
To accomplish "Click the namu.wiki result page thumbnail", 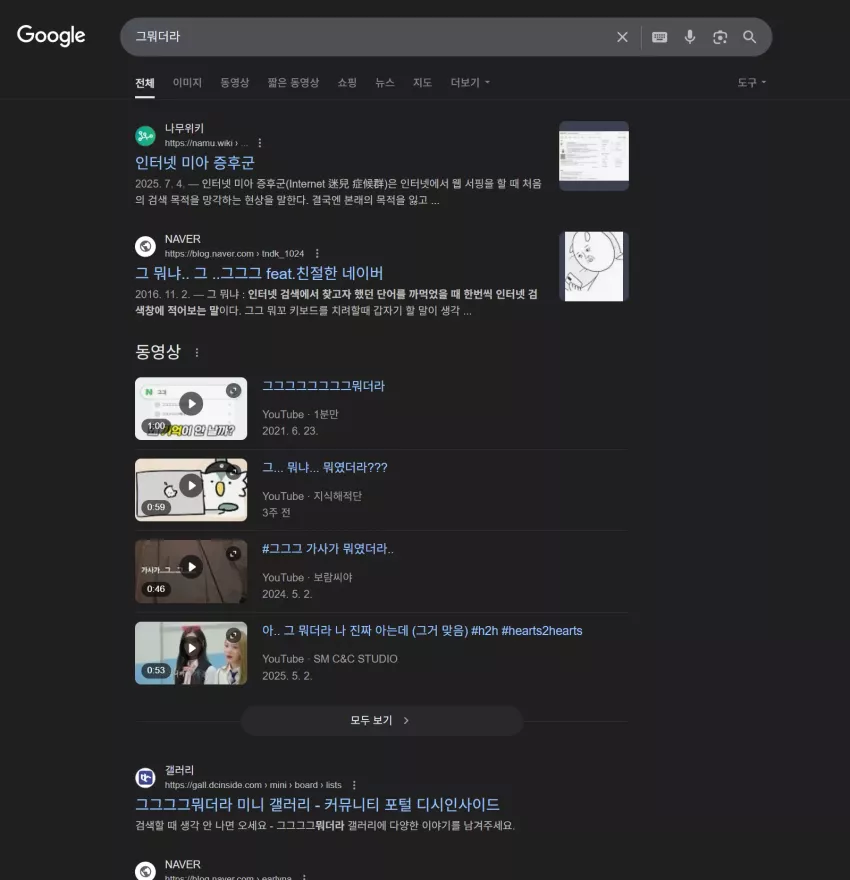I will pos(594,155).
